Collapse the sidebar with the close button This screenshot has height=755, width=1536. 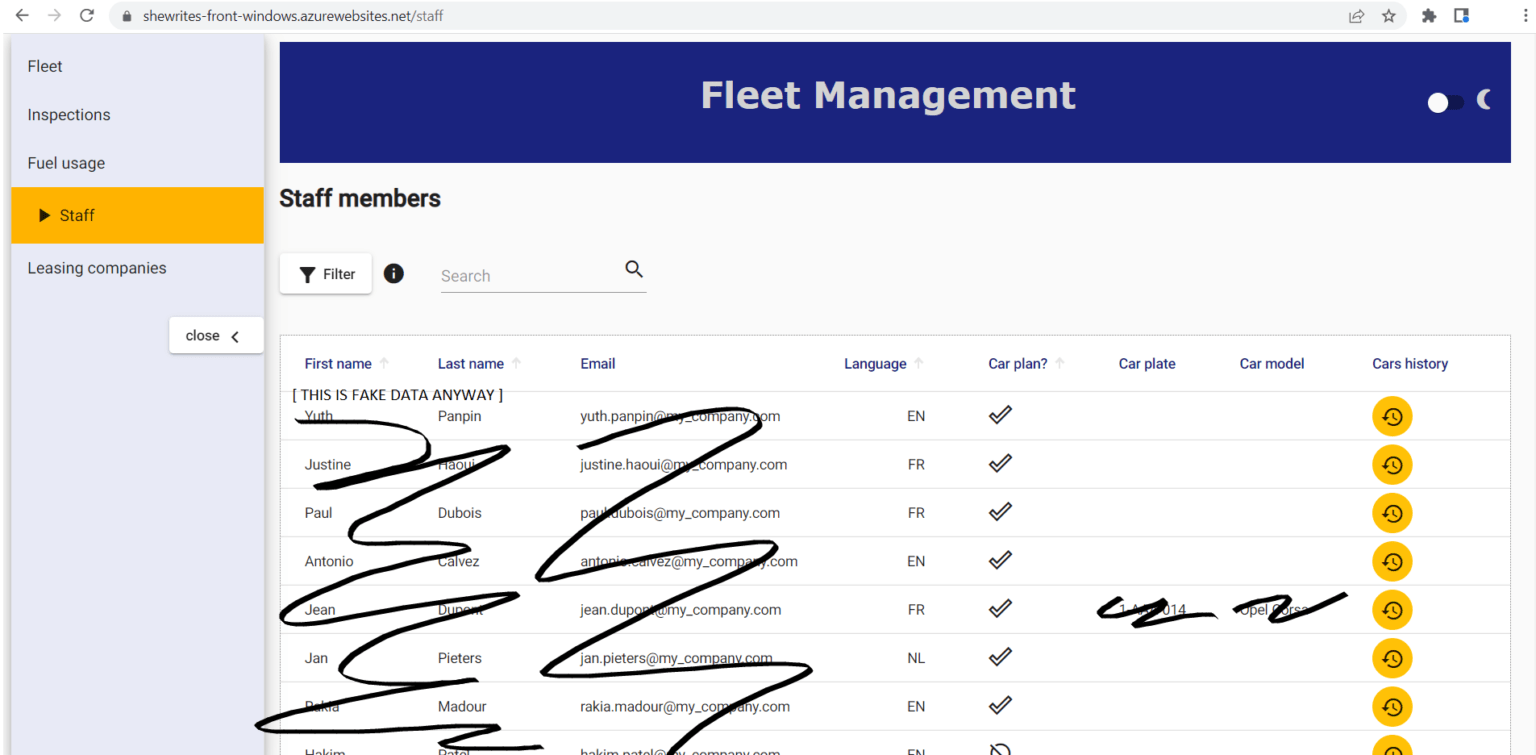tap(216, 335)
